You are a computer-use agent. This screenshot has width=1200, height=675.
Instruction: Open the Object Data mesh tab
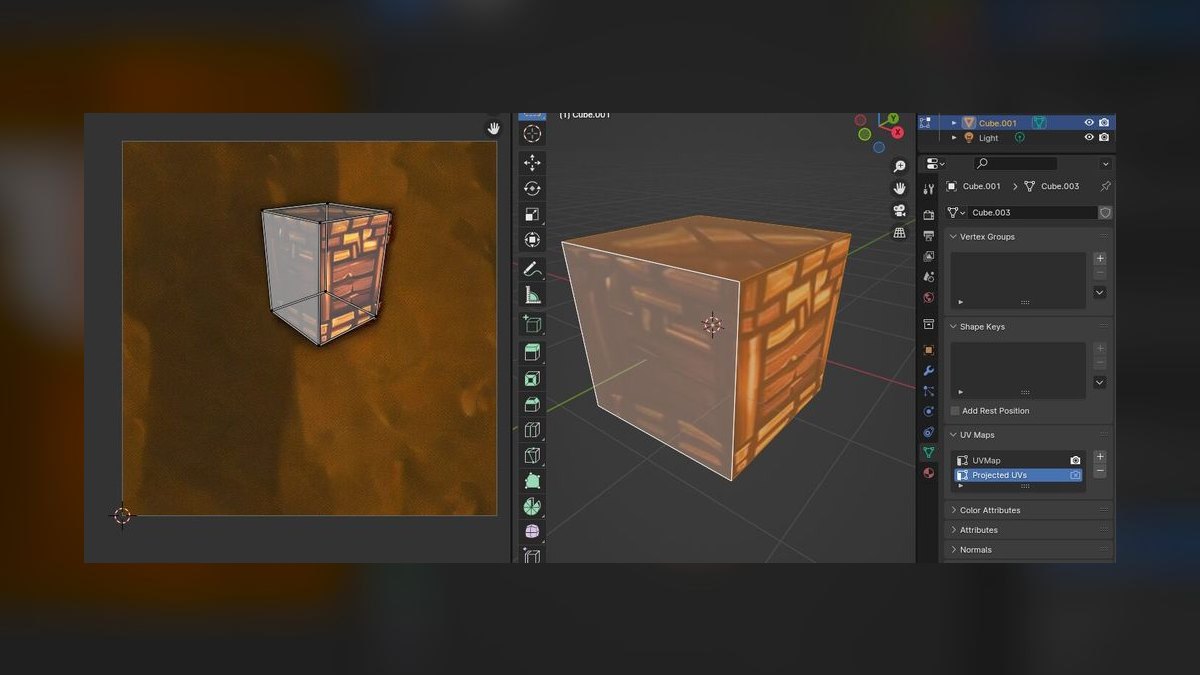pos(929,452)
